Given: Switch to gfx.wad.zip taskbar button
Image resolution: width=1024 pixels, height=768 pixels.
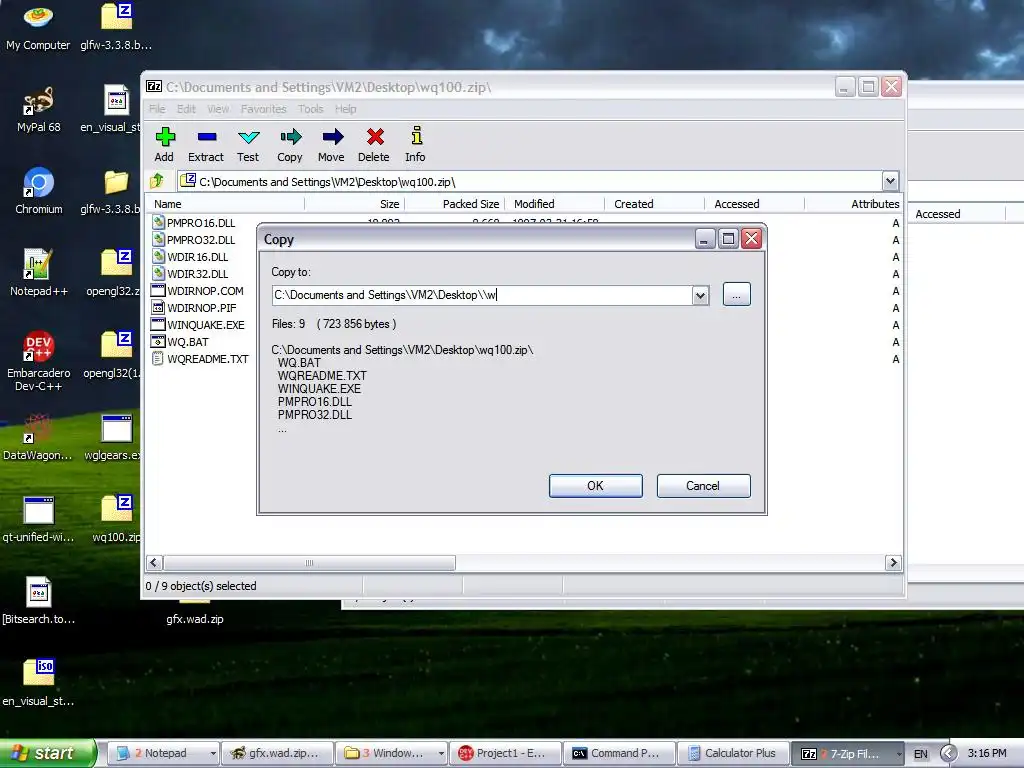Looking at the screenshot, I should point(278,753).
